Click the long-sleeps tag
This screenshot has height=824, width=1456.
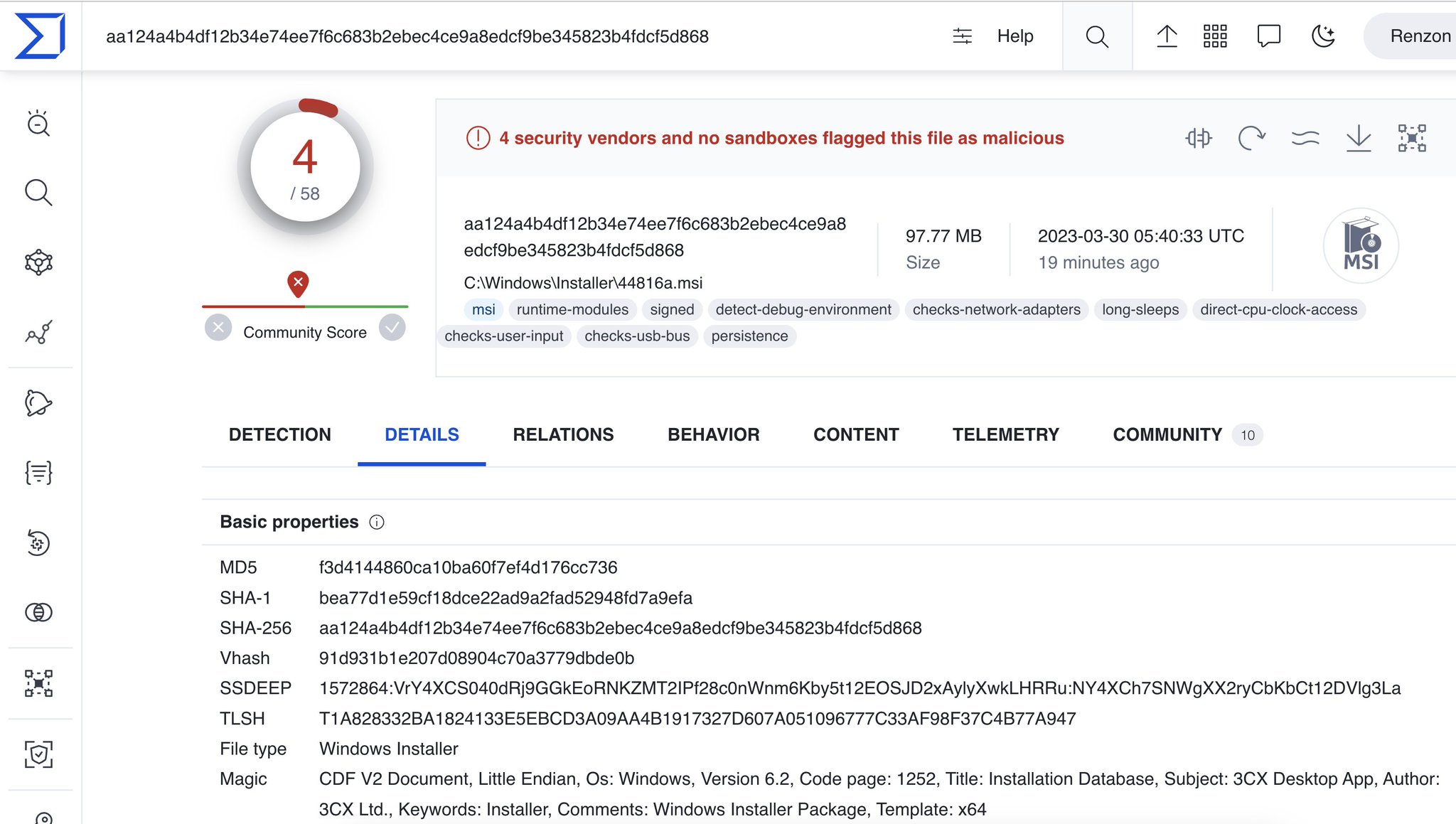pos(1140,309)
